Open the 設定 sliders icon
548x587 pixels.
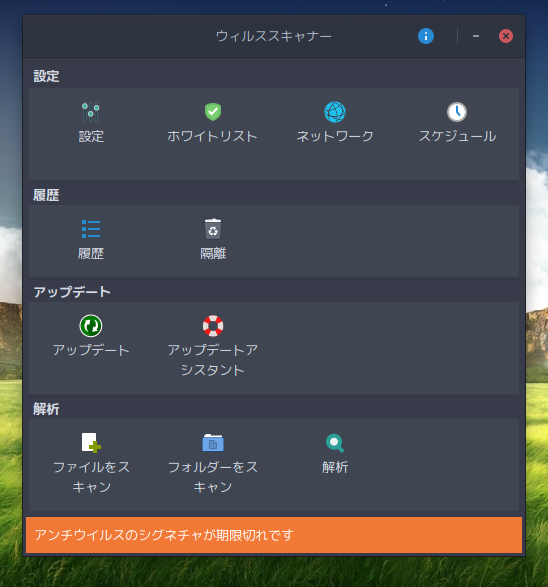click(91, 112)
